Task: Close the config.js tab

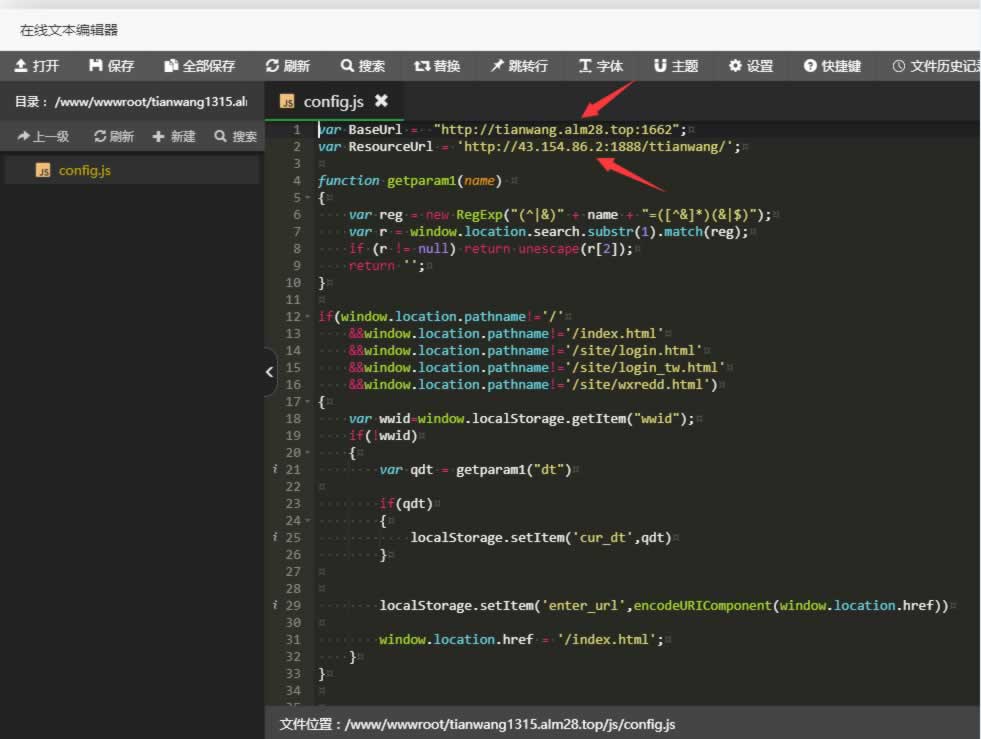Action: click(x=381, y=101)
